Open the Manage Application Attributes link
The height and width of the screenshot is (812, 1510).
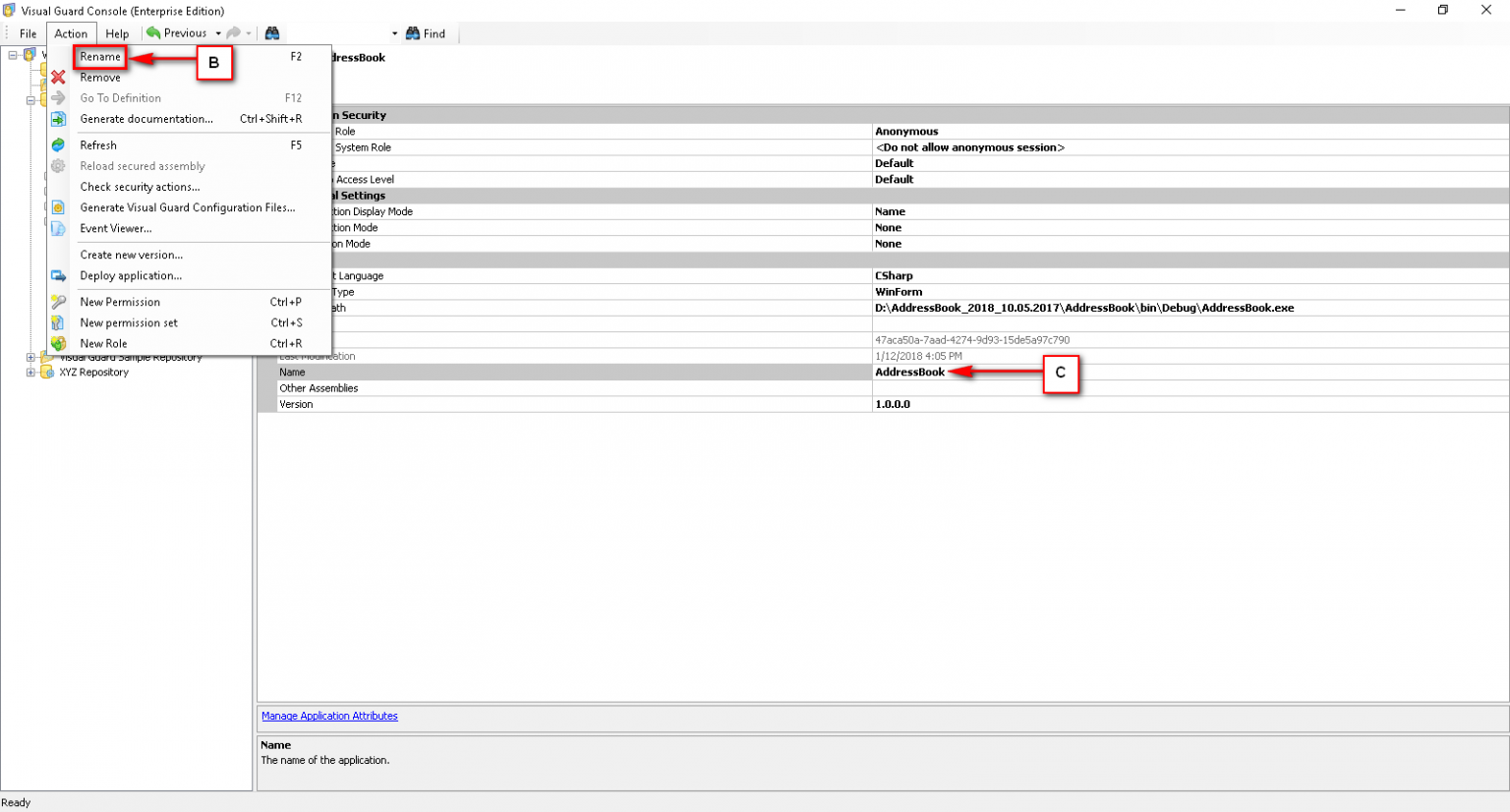[329, 716]
